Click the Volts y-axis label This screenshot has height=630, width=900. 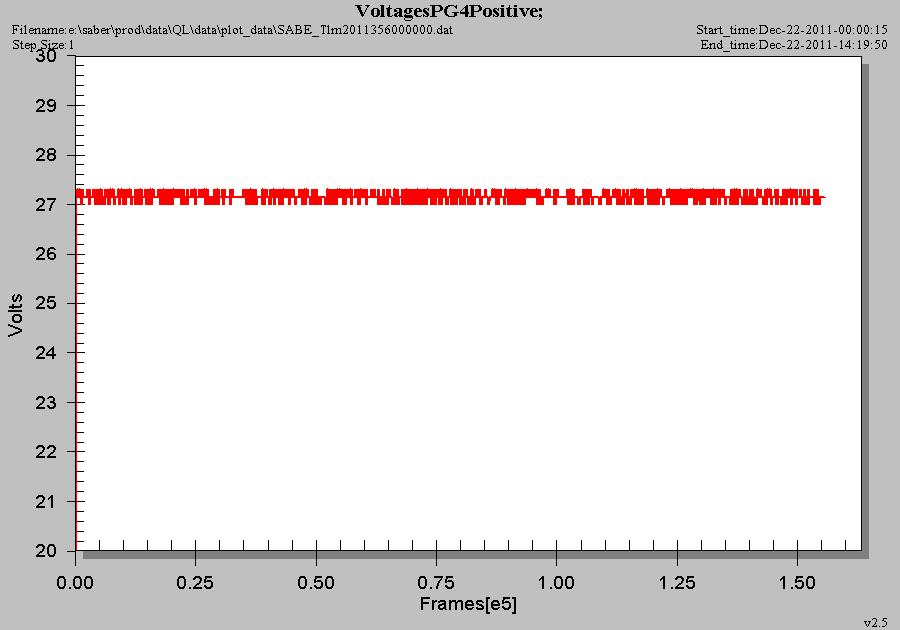click(15, 314)
